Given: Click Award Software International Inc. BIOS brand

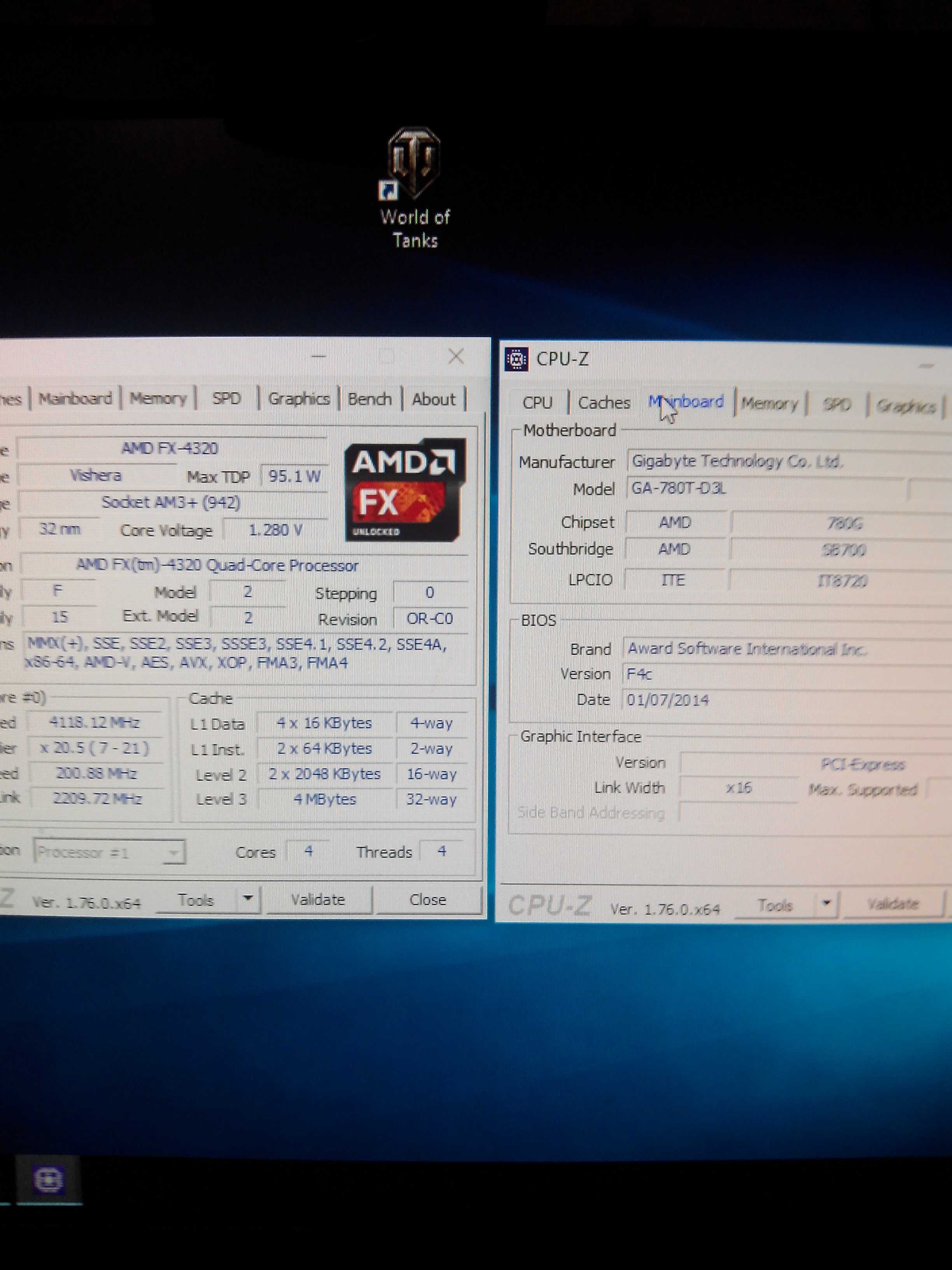Looking at the screenshot, I should [x=787, y=649].
